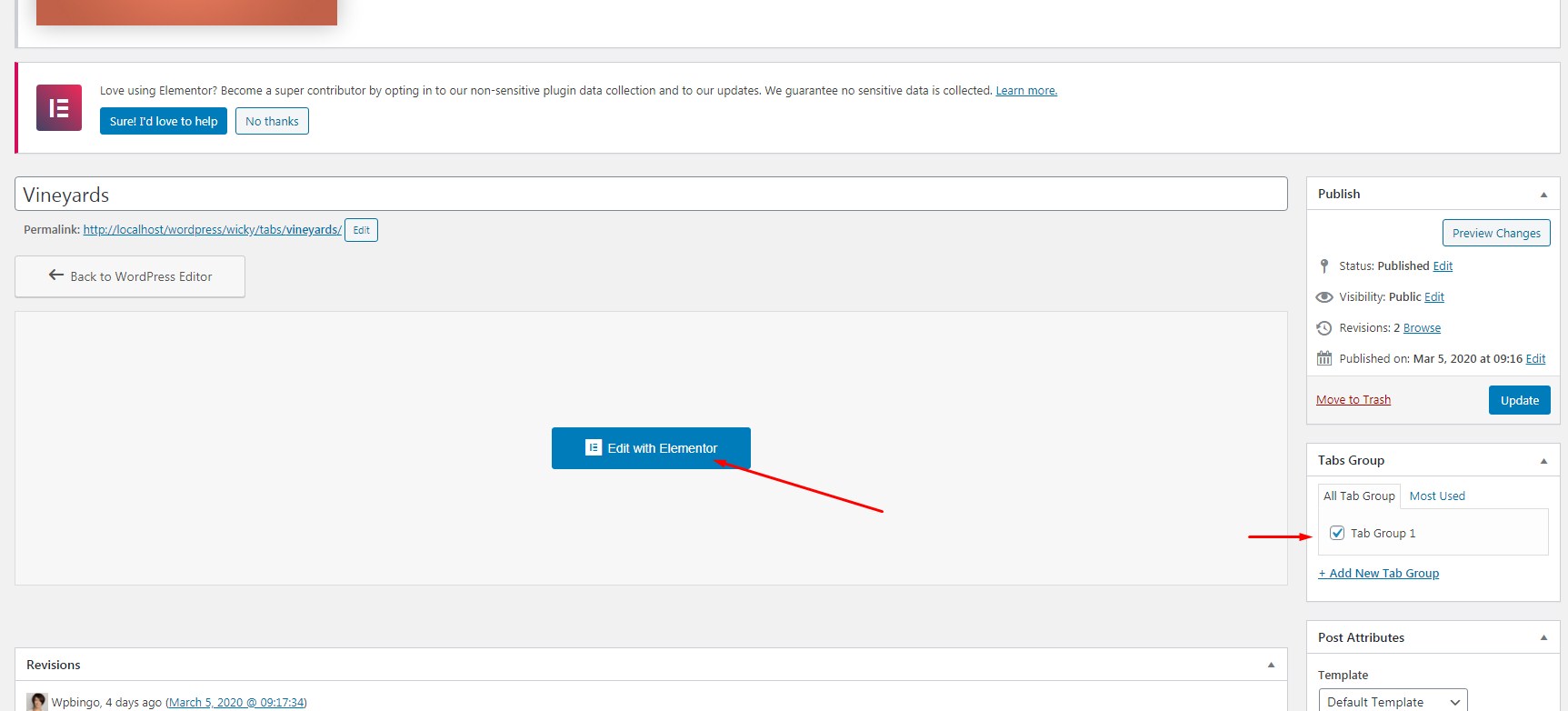
Task: Click the Wpbingo author avatar in Revisions
Action: pos(37,702)
